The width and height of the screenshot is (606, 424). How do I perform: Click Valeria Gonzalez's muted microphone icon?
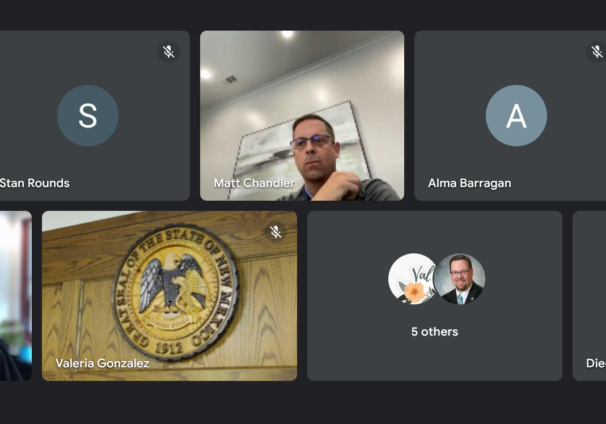pyautogui.click(x=276, y=232)
